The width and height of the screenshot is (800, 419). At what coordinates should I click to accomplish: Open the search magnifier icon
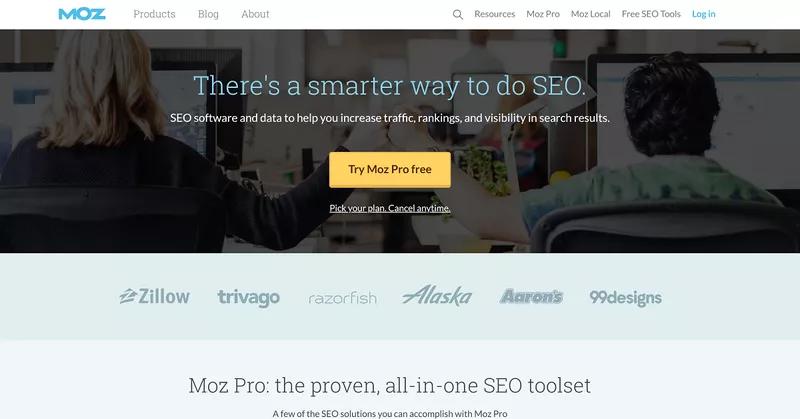pyautogui.click(x=458, y=15)
